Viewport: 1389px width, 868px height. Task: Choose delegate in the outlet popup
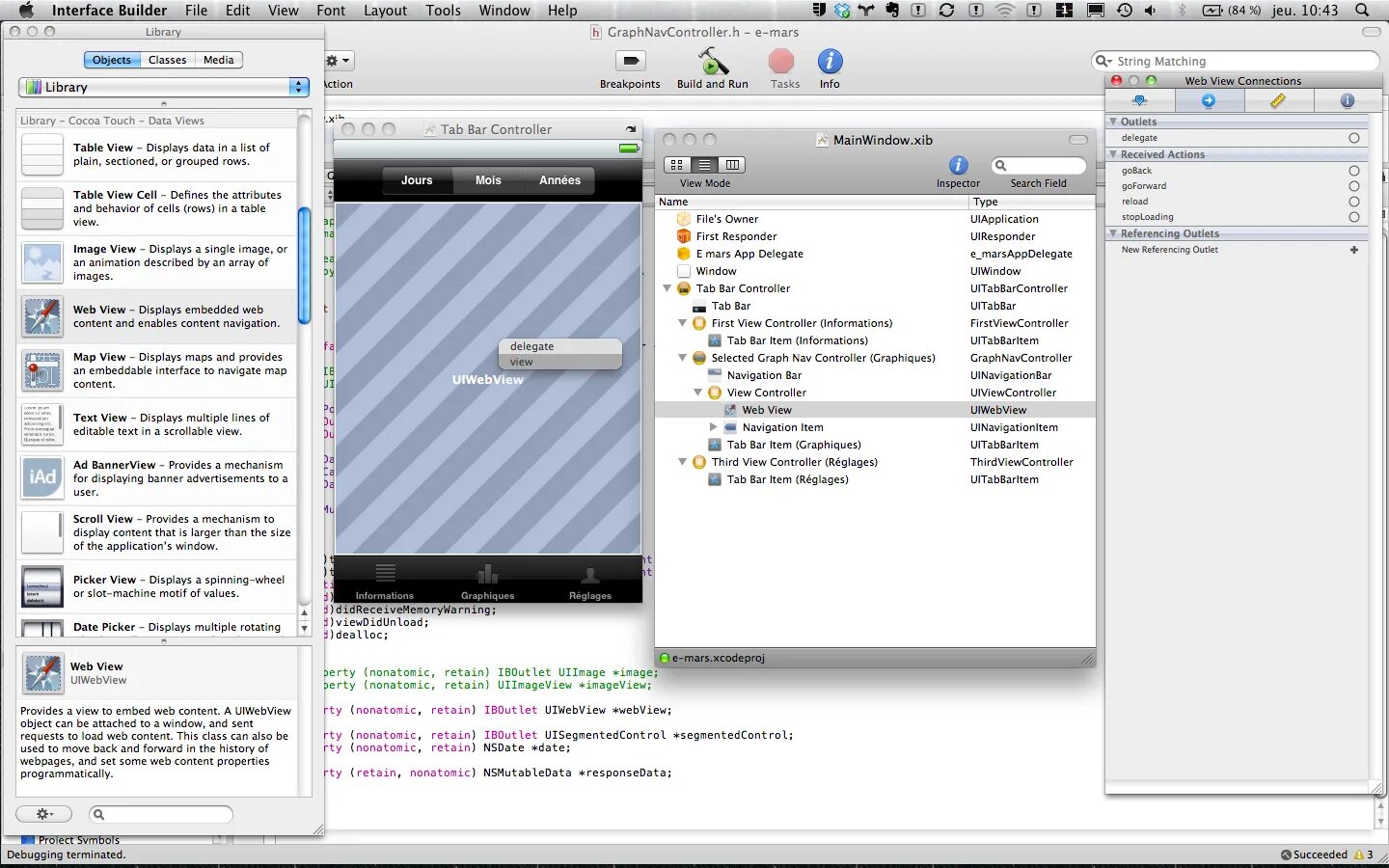[559, 346]
